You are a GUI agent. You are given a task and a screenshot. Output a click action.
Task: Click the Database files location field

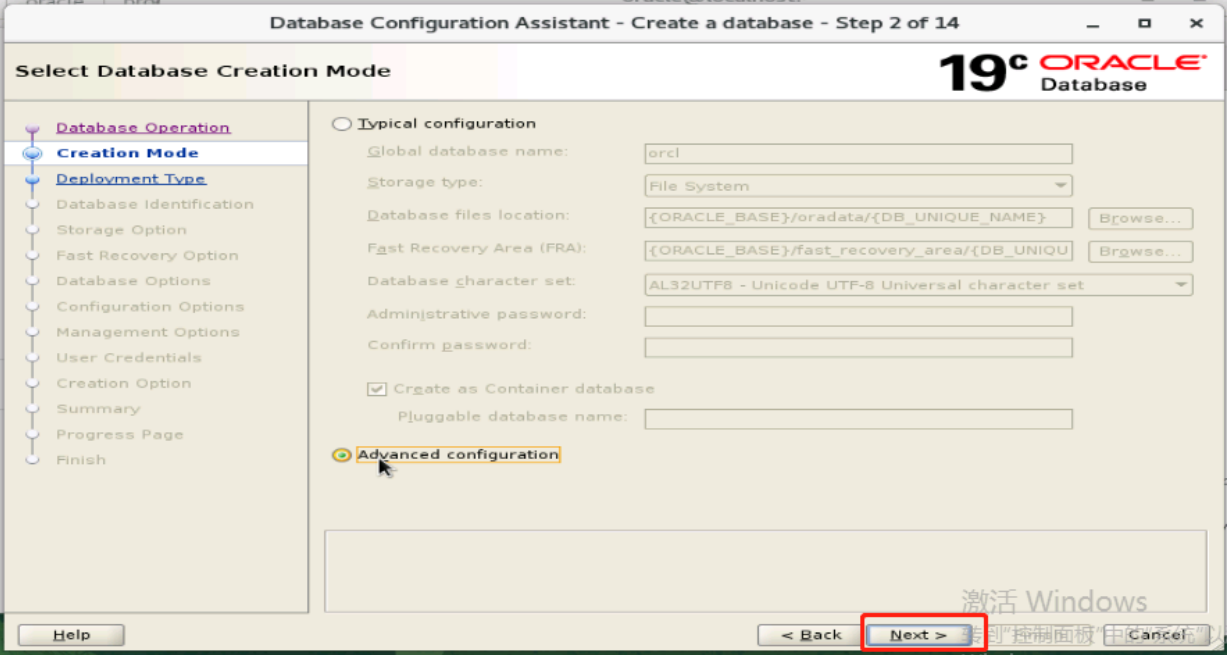(x=859, y=218)
